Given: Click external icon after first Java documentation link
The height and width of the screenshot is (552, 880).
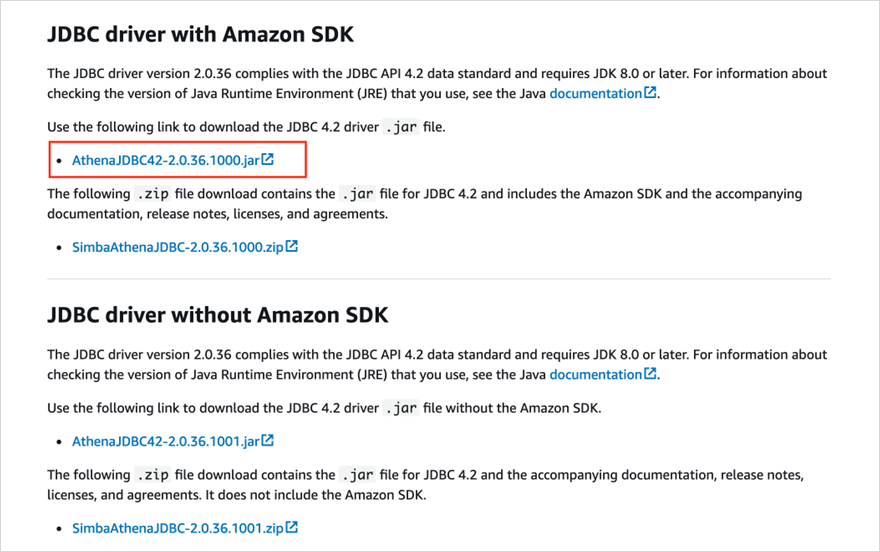Looking at the screenshot, I should coord(651,93).
